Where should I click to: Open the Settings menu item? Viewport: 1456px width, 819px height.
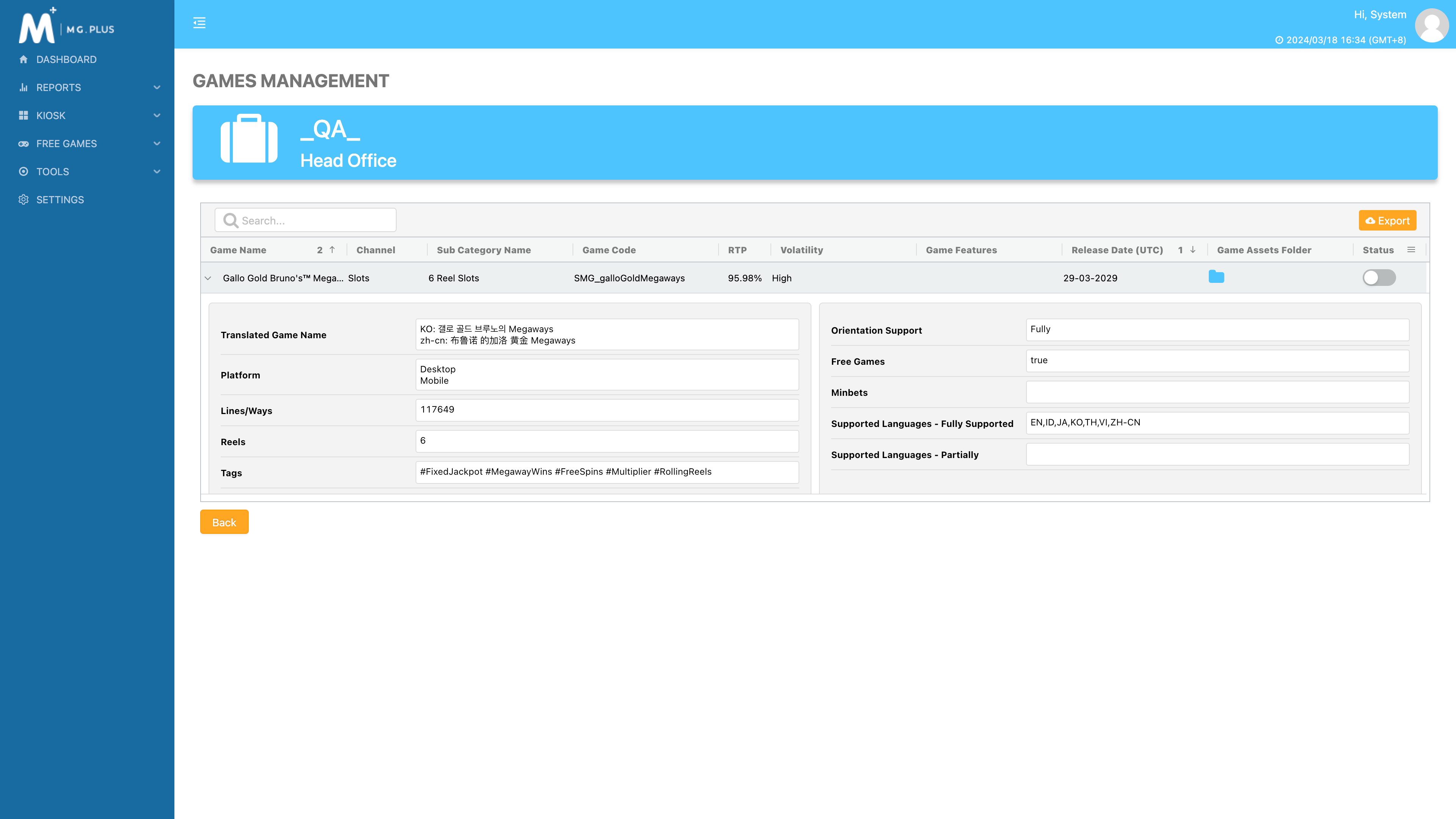coord(60,199)
